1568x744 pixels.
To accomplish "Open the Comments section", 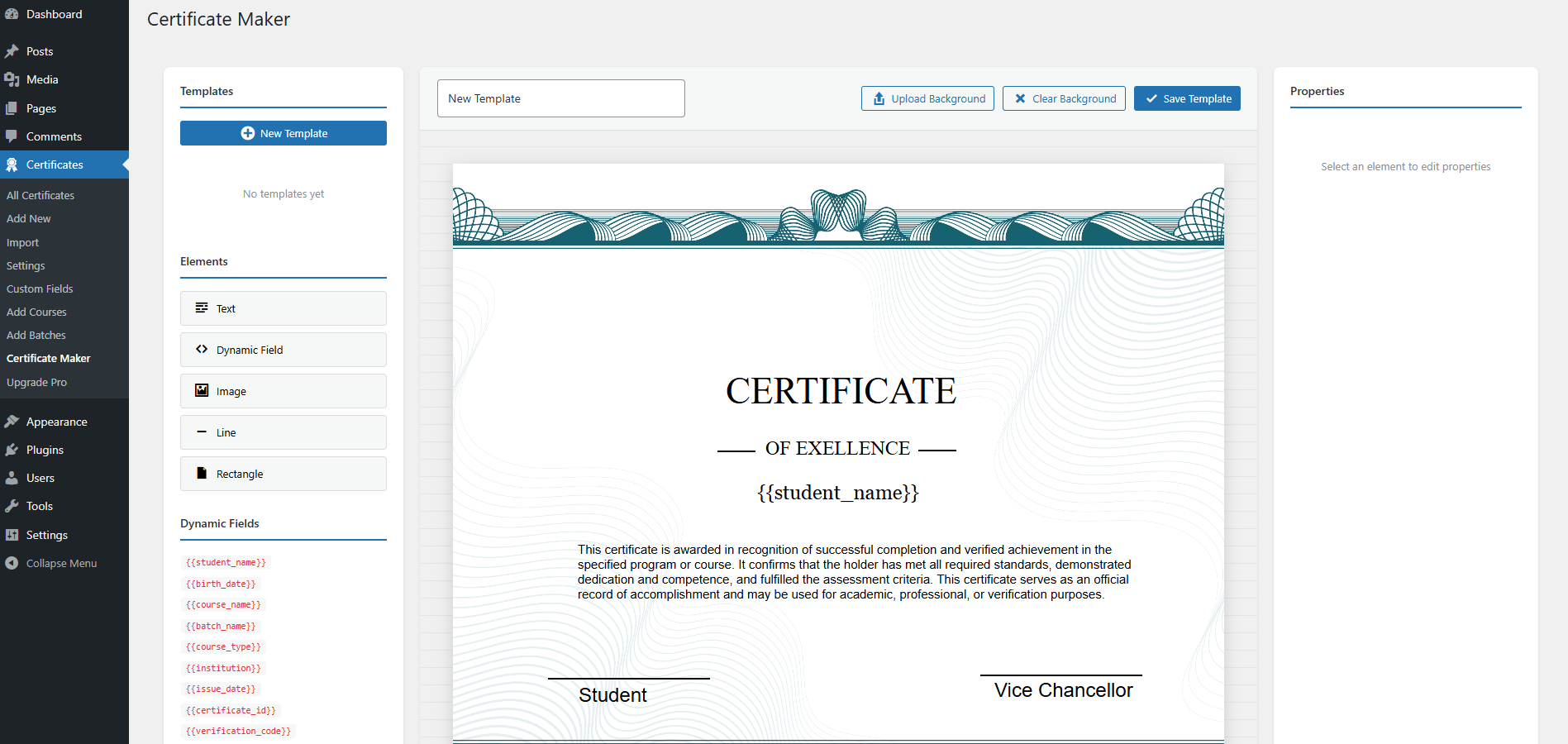I will [55, 136].
